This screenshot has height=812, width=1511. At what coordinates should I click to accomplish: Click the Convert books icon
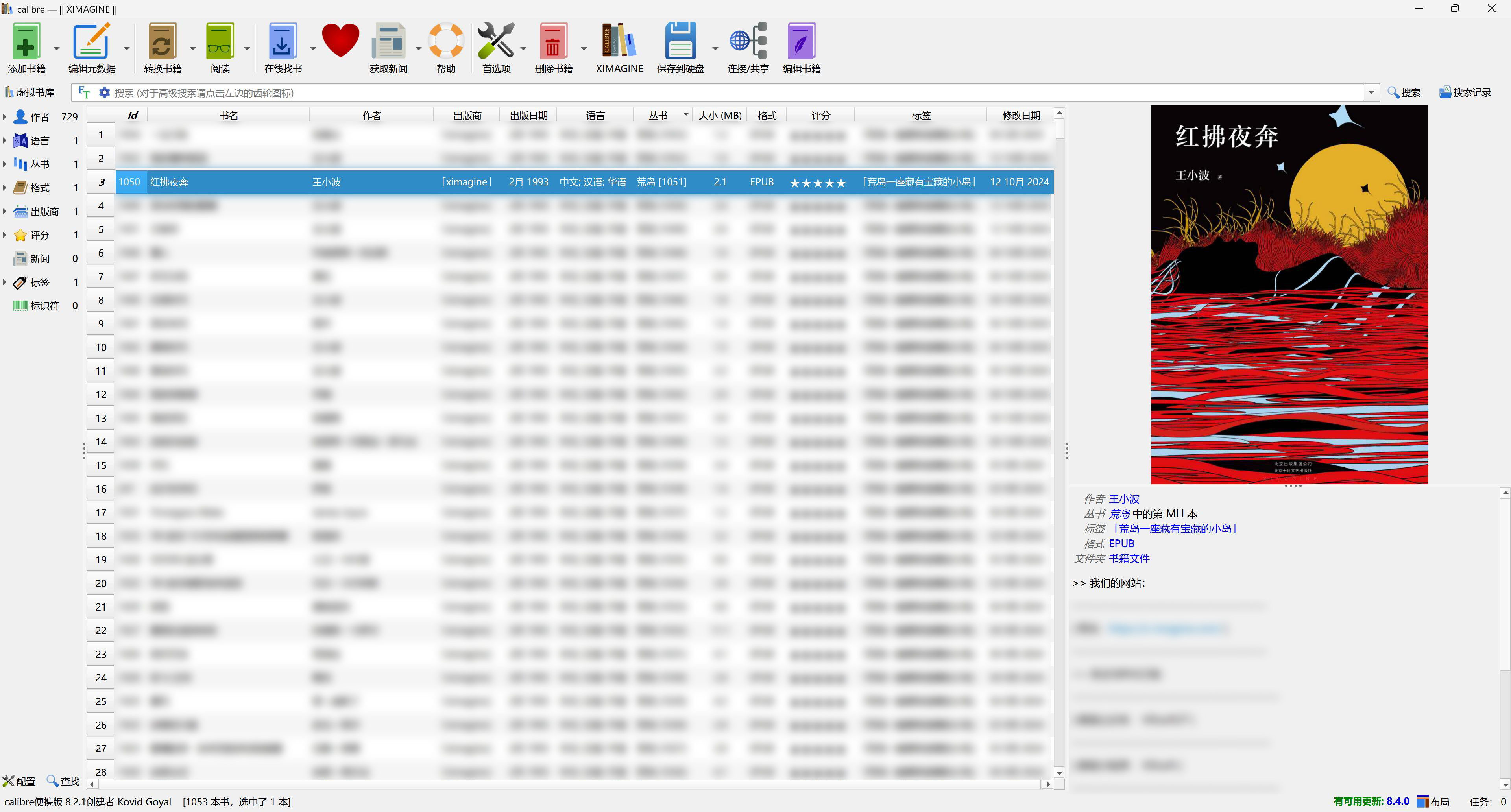pos(162,41)
